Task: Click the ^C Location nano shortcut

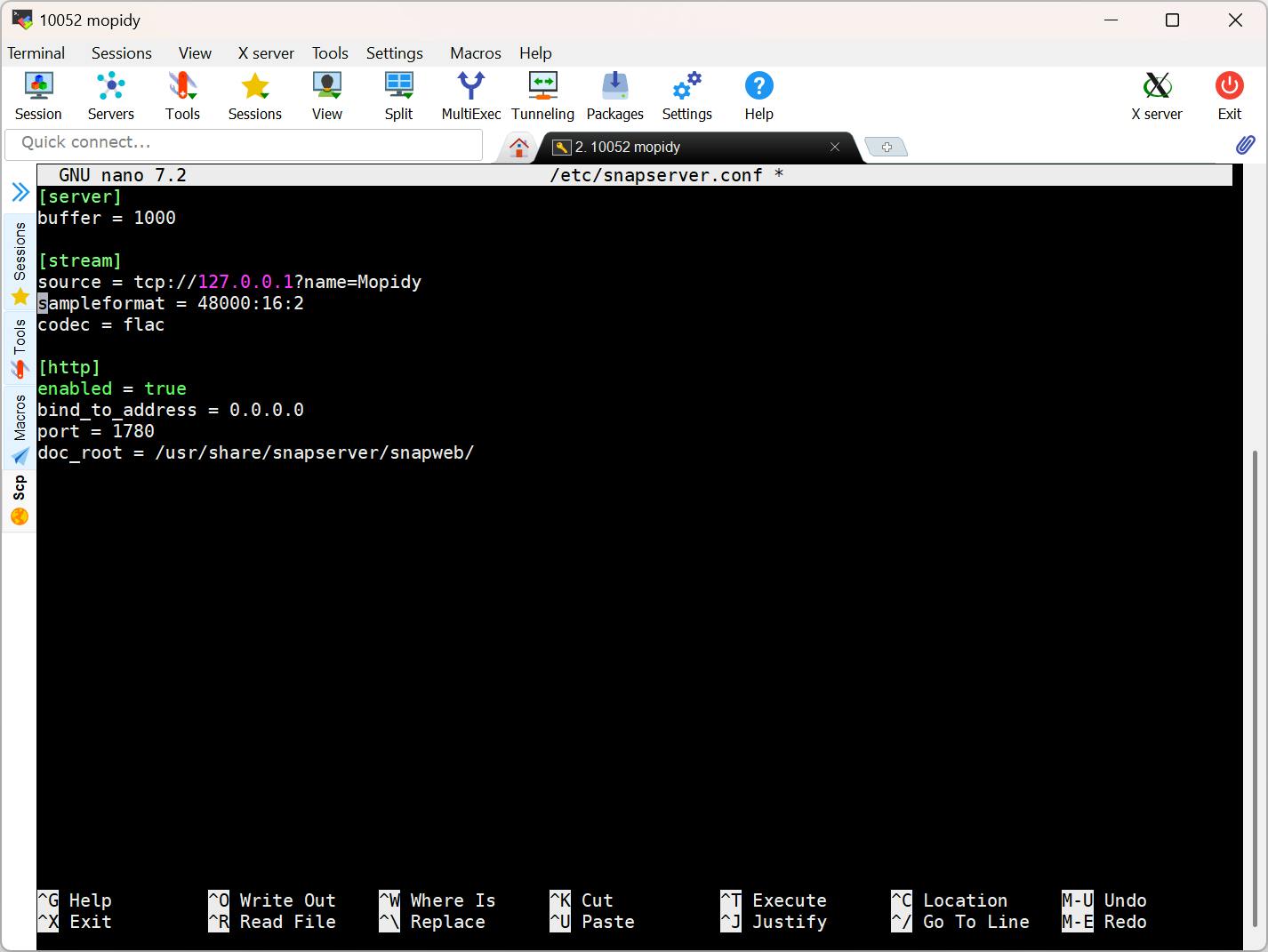Action: [x=950, y=900]
